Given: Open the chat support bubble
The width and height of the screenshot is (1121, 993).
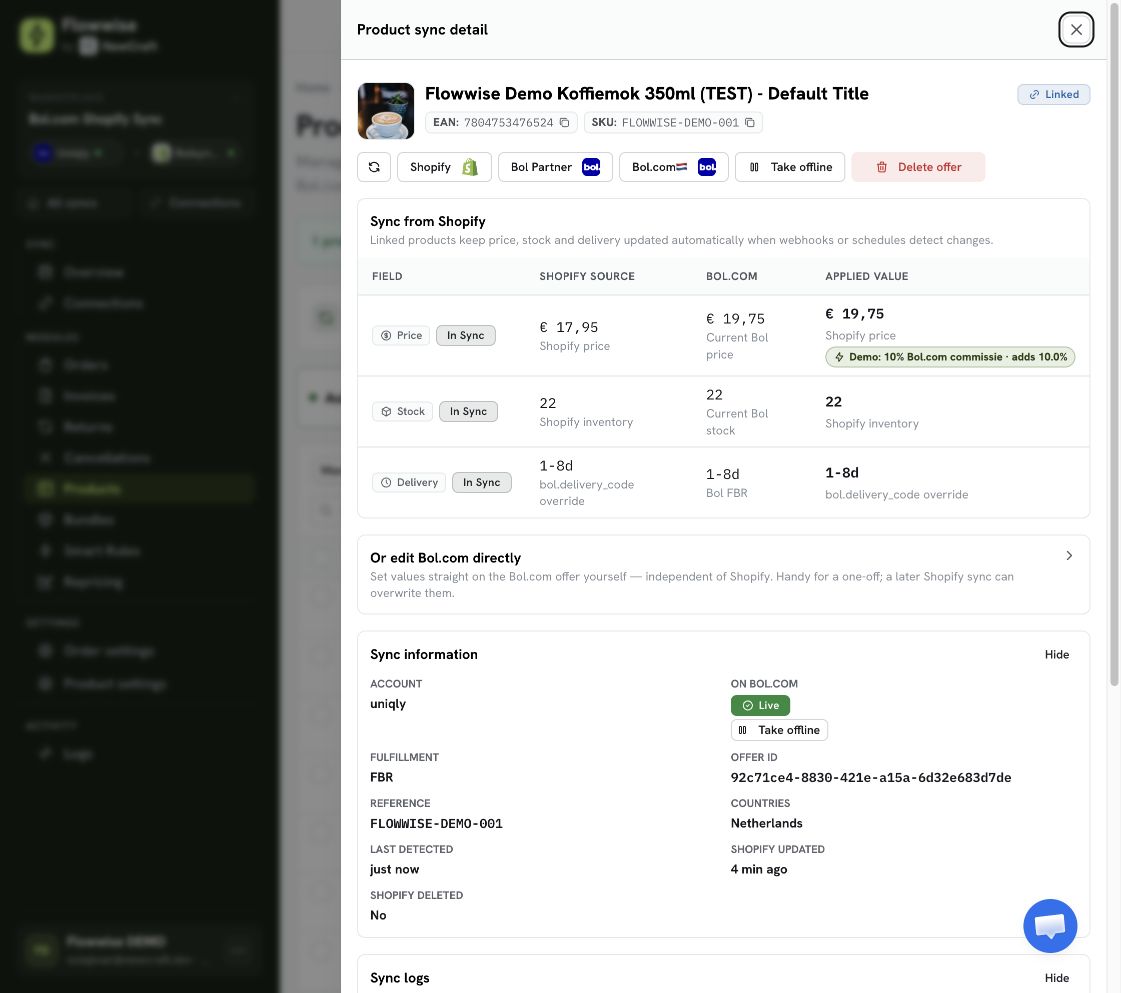Looking at the screenshot, I should point(1050,926).
